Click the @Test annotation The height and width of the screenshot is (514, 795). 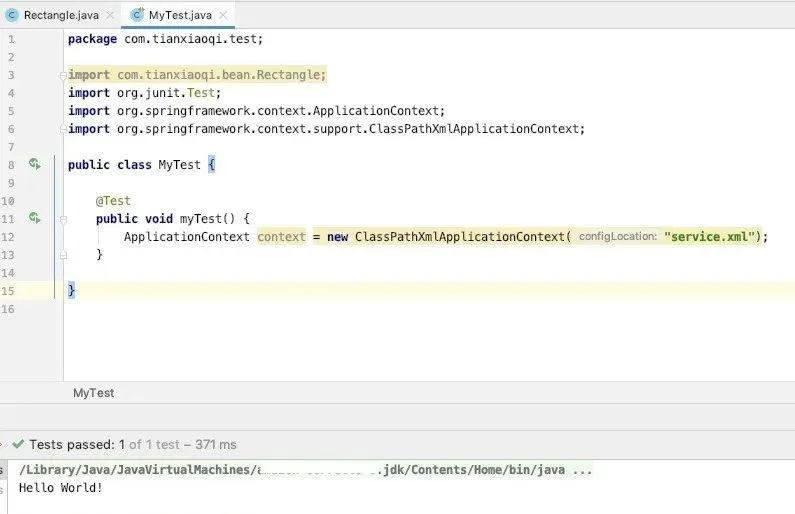pyautogui.click(x=113, y=201)
